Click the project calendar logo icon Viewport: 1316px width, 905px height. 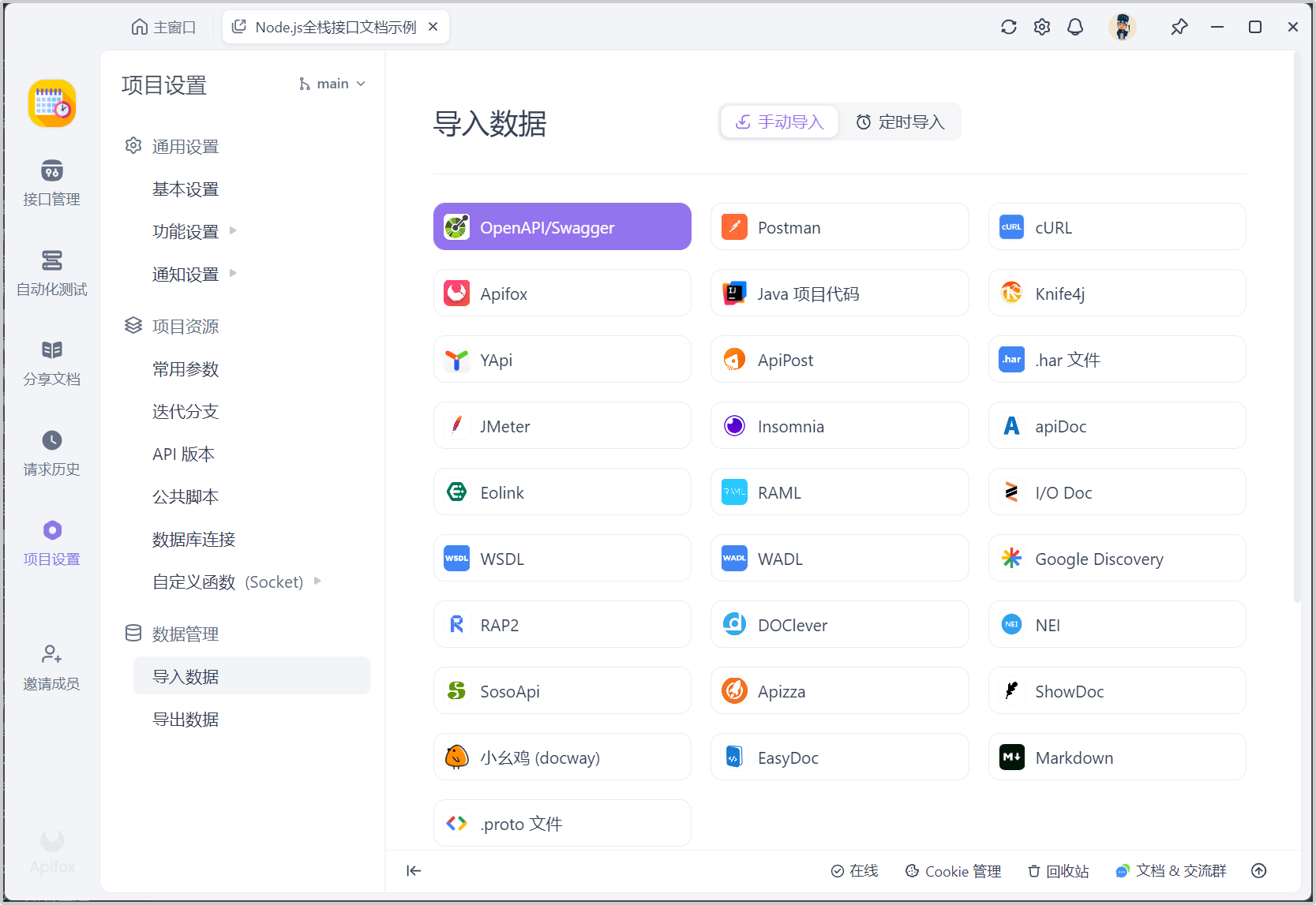pyautogui.click(x=52, y=103)
